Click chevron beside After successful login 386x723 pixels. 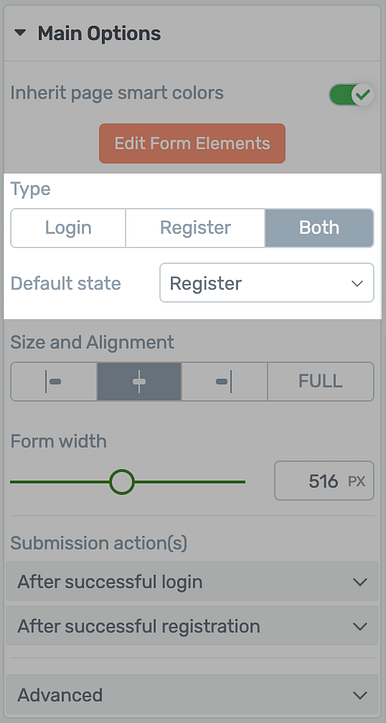pyautogui.click(x=360, y=582)
